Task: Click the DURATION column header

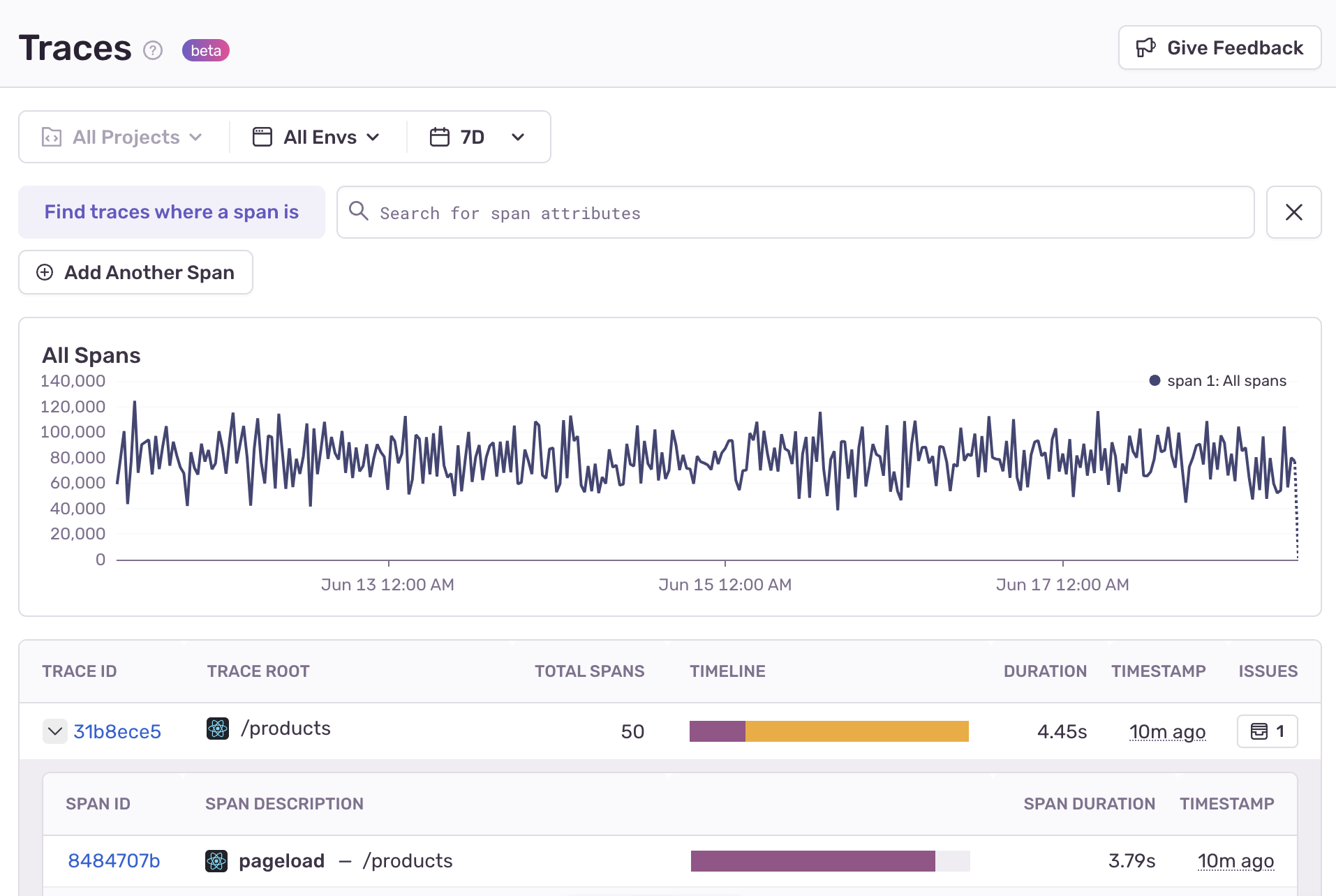Action: [1046, 671]
